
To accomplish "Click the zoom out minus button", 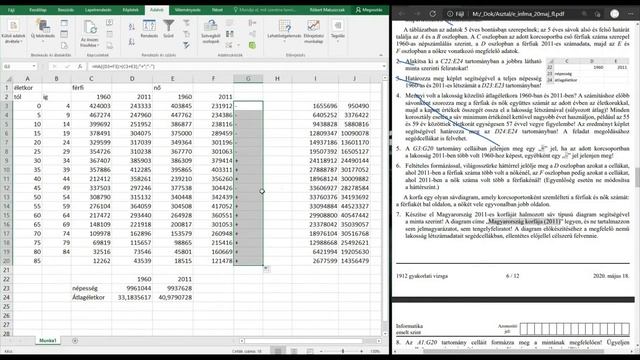I will click(322, 351).
